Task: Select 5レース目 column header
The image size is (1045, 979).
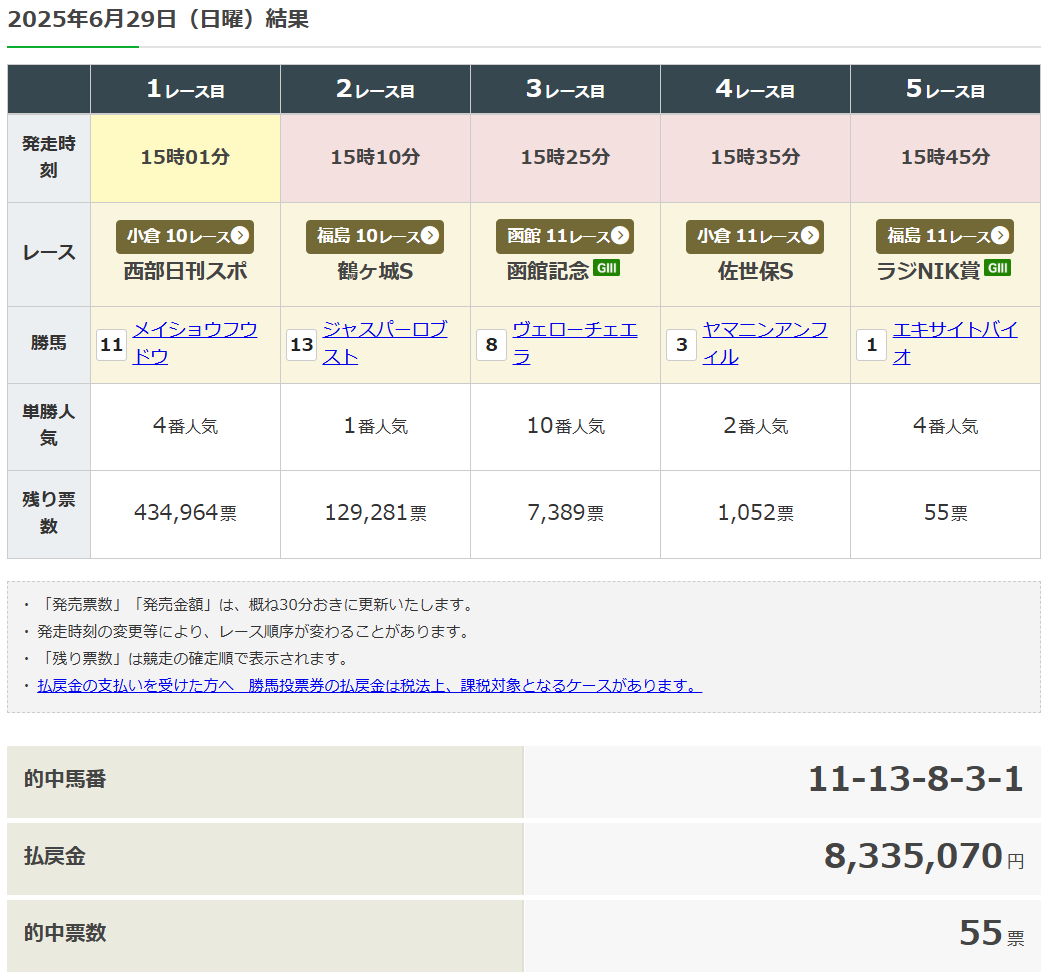Action: coord(945,89)
